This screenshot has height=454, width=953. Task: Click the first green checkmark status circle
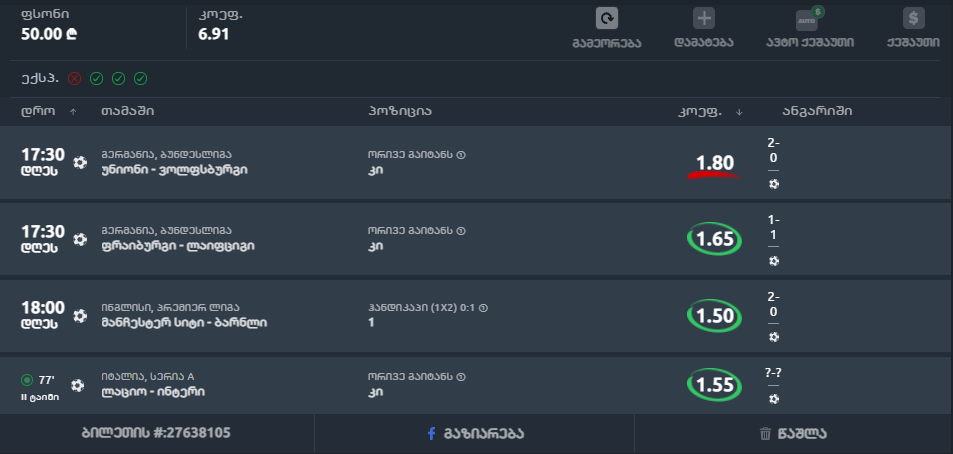97,78
